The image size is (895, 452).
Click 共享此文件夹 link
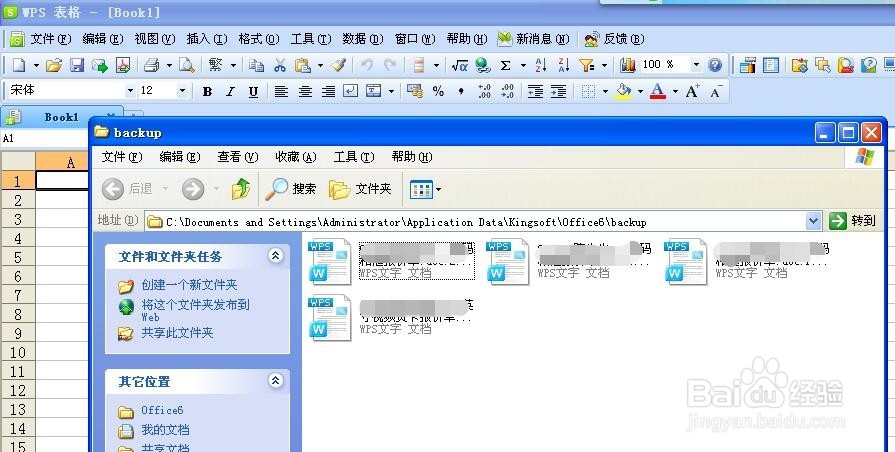pos(177,333)
